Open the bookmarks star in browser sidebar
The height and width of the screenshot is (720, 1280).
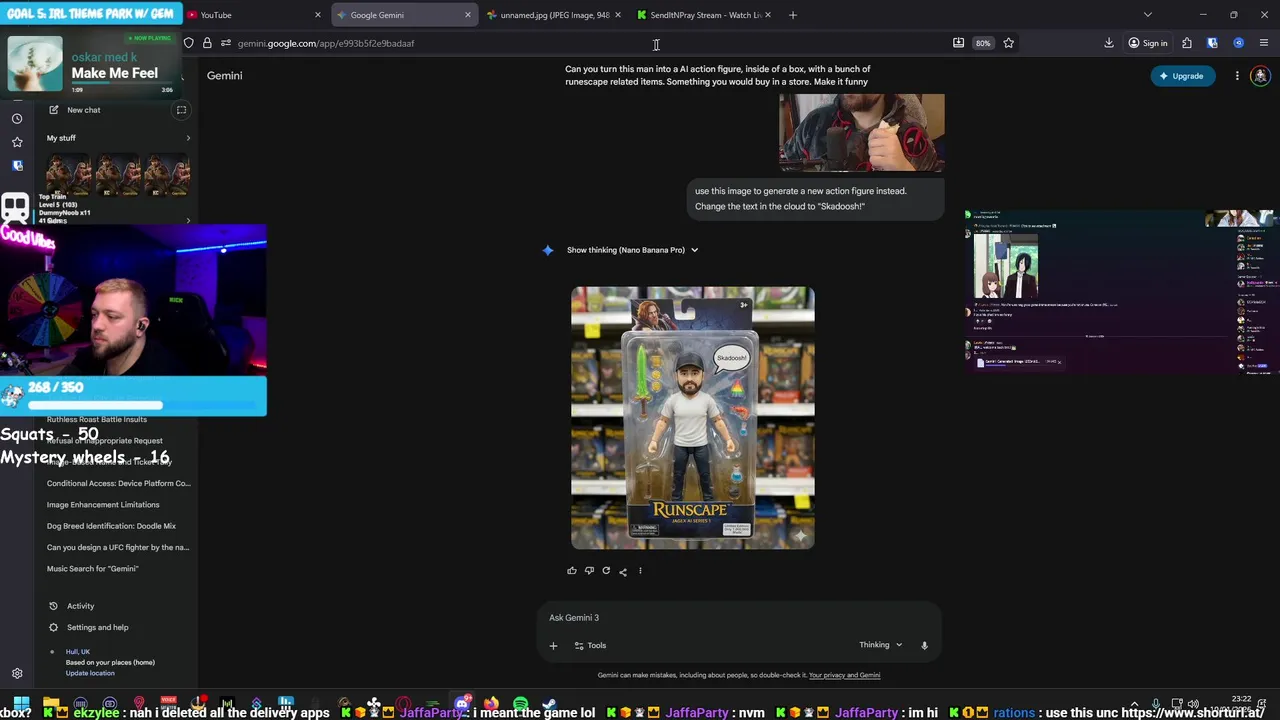tap(17, 142)
